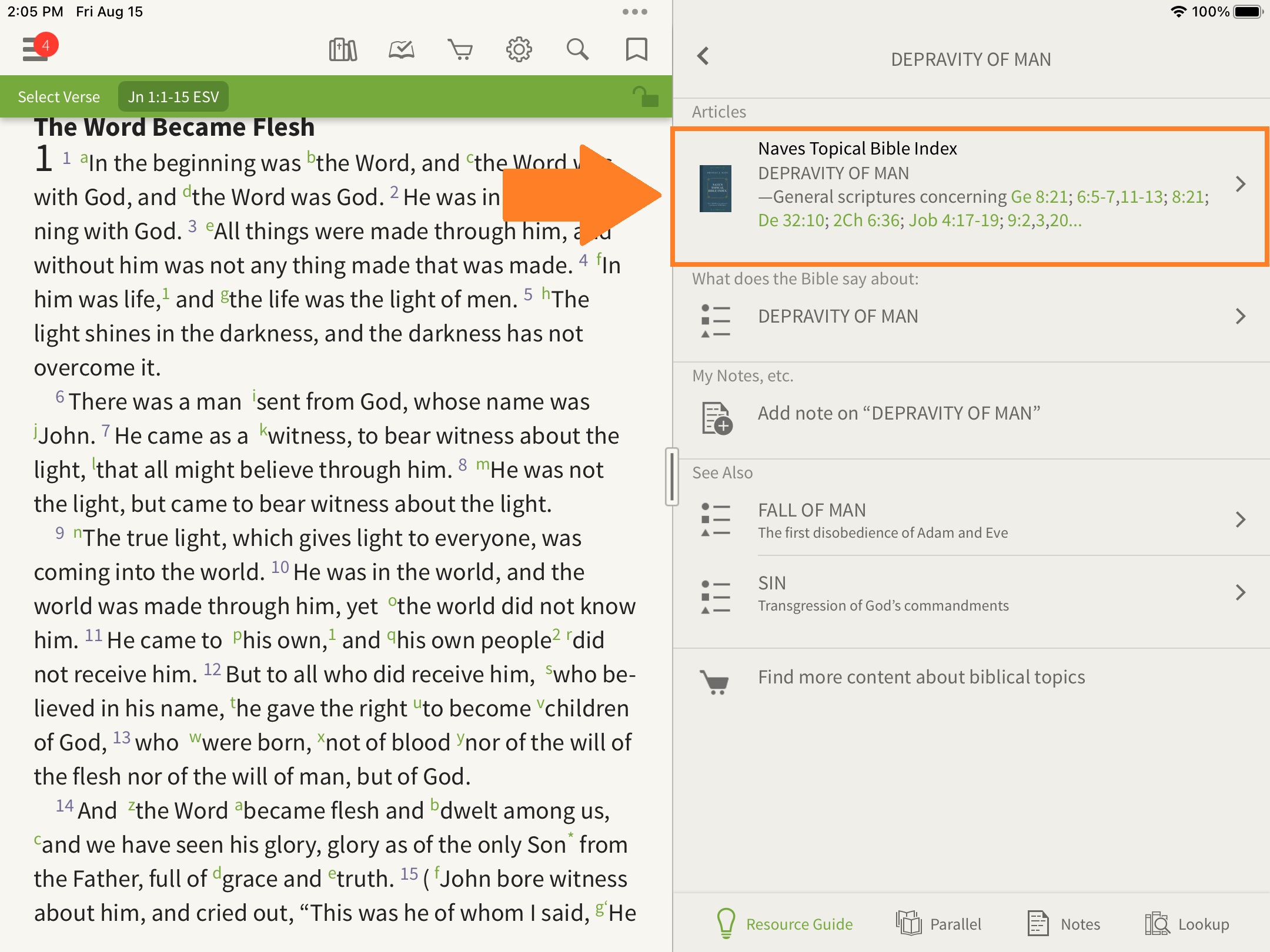
Task: Expand the FALL OF MAN topic
Action: [970, 519]
